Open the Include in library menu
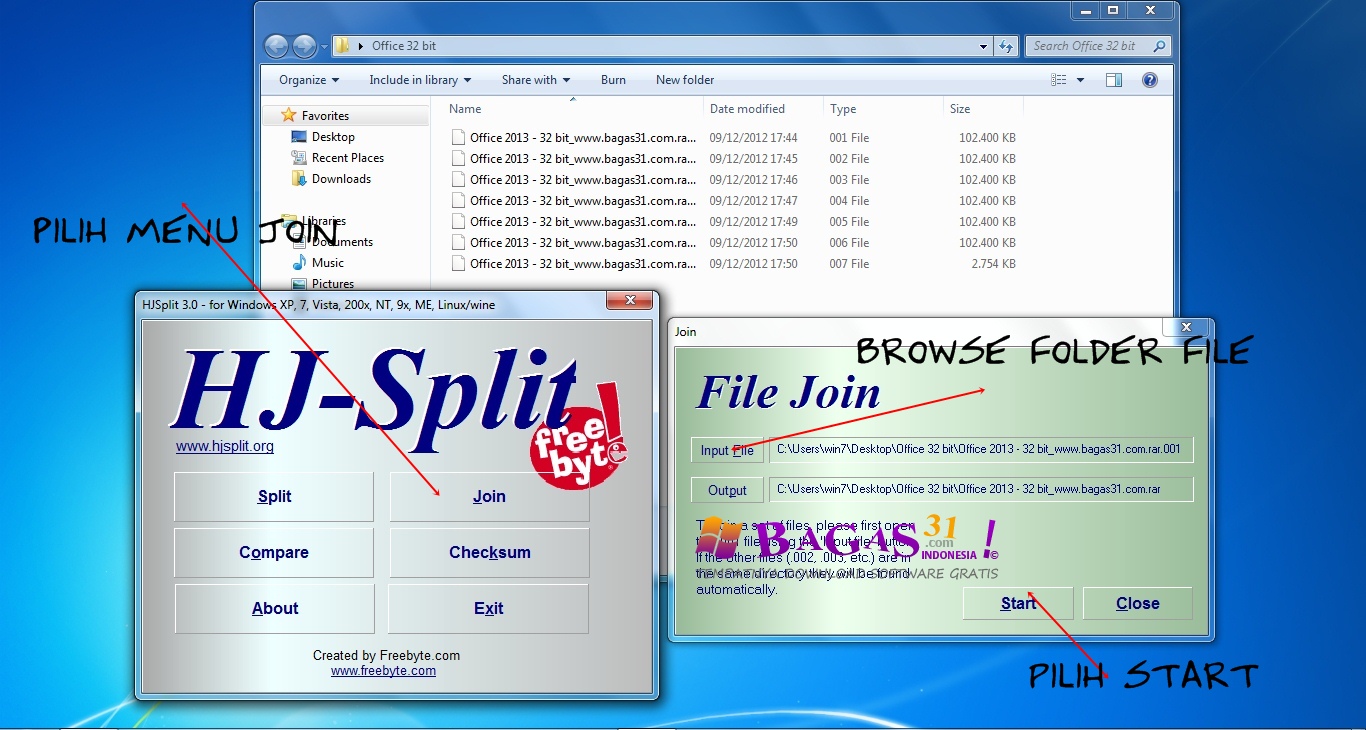 (419, 80)
